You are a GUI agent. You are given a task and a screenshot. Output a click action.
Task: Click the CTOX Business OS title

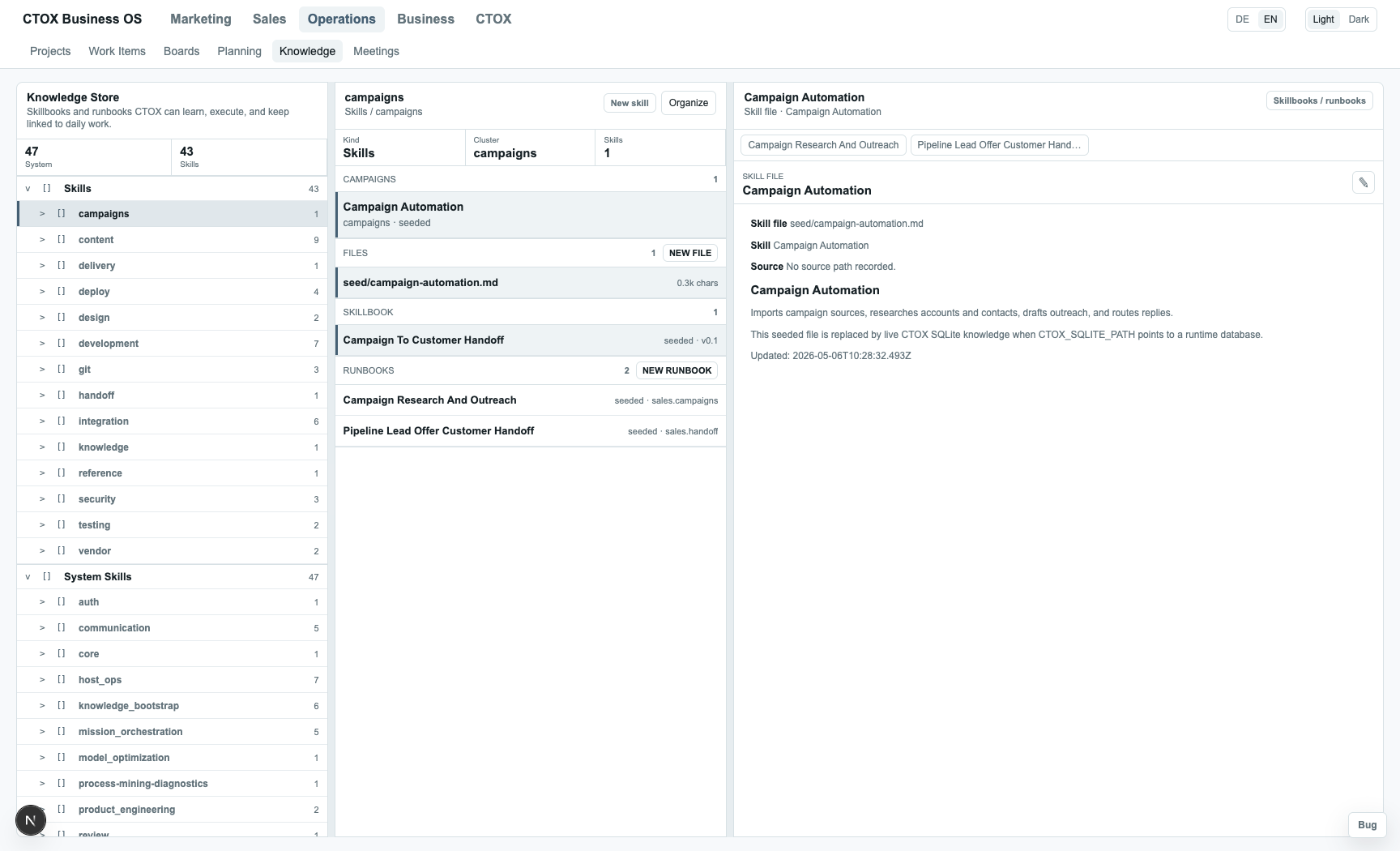point(82,19)
